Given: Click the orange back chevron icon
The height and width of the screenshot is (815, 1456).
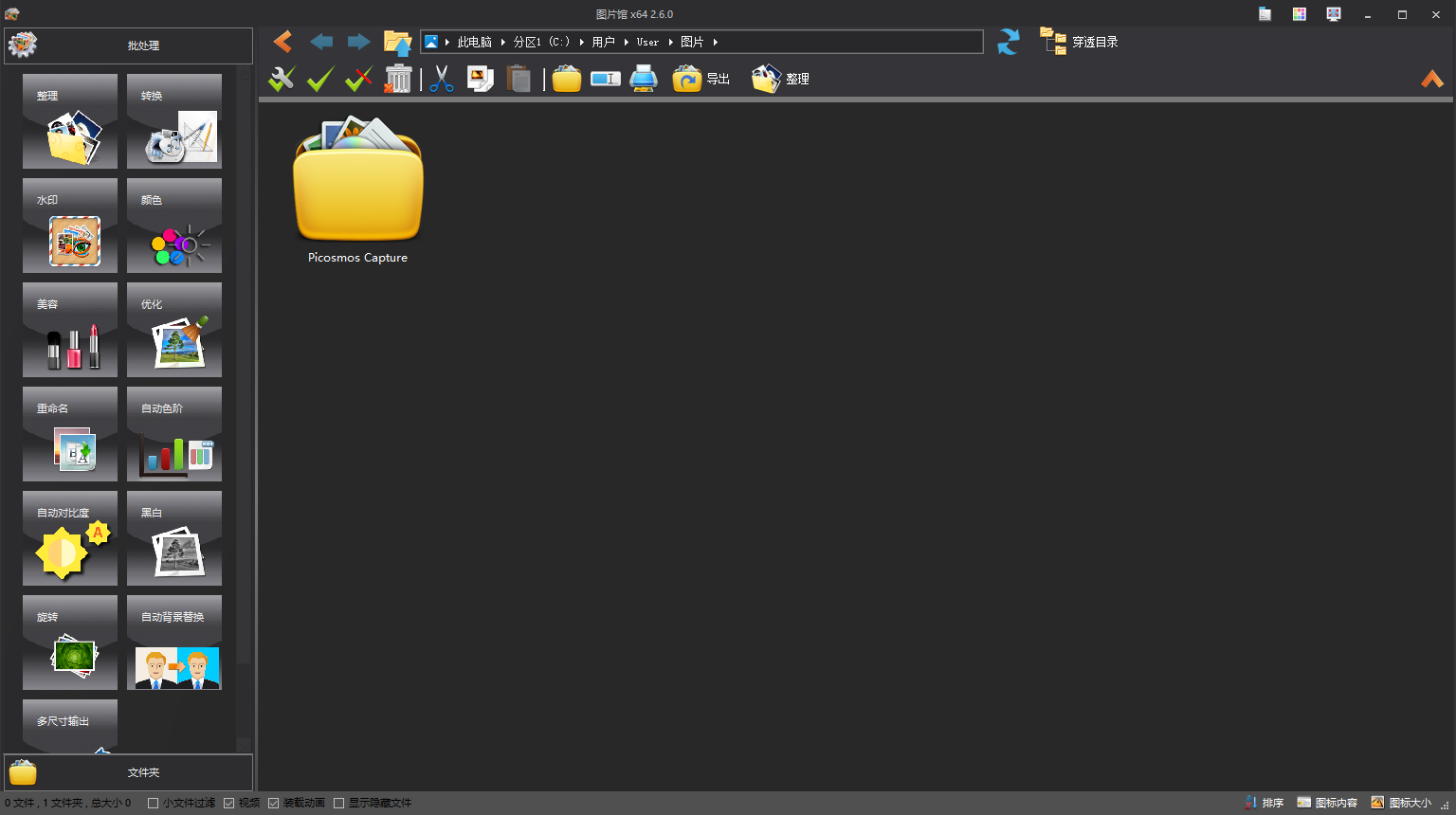Looking at the screenshot, I should 282,42.
